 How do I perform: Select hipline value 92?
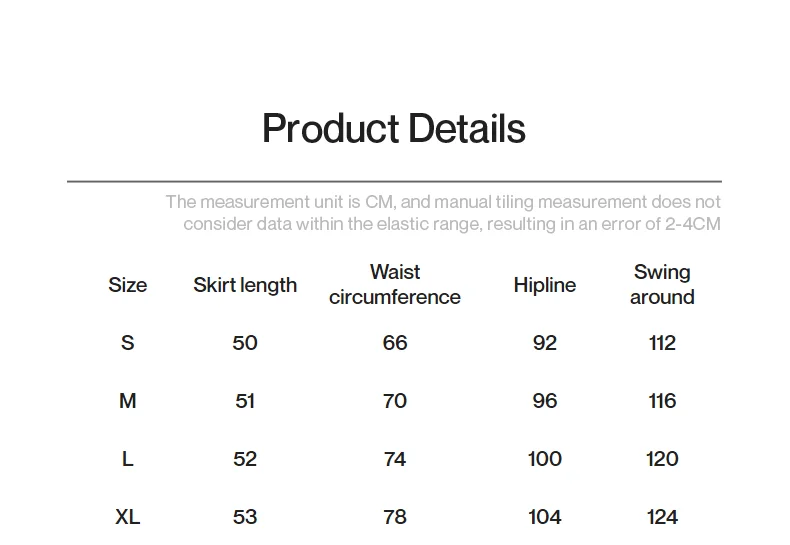[x=545, y=343]
